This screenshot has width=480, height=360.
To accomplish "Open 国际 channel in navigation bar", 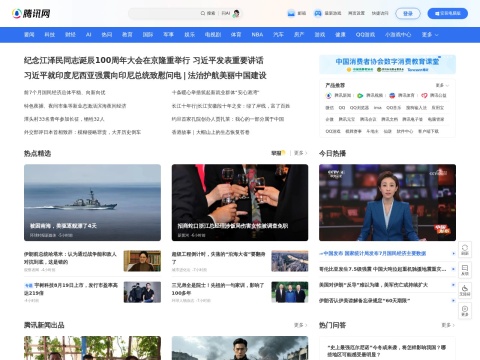I will (148, 34).
